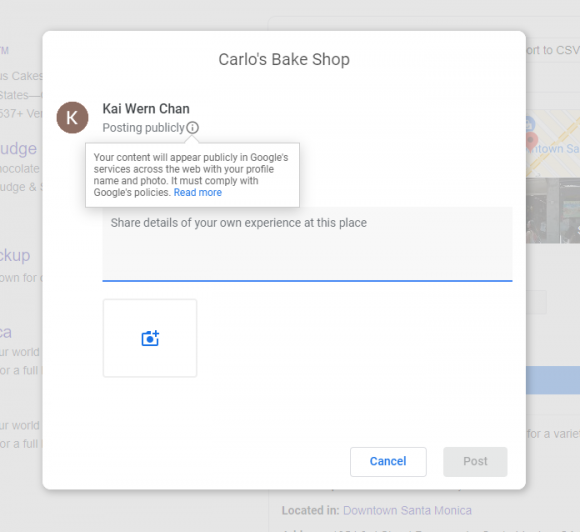Image resolution: width=580 pixels, height=532 pixels.
Task: Click the K profile avatar
Action: click(72, 118)
